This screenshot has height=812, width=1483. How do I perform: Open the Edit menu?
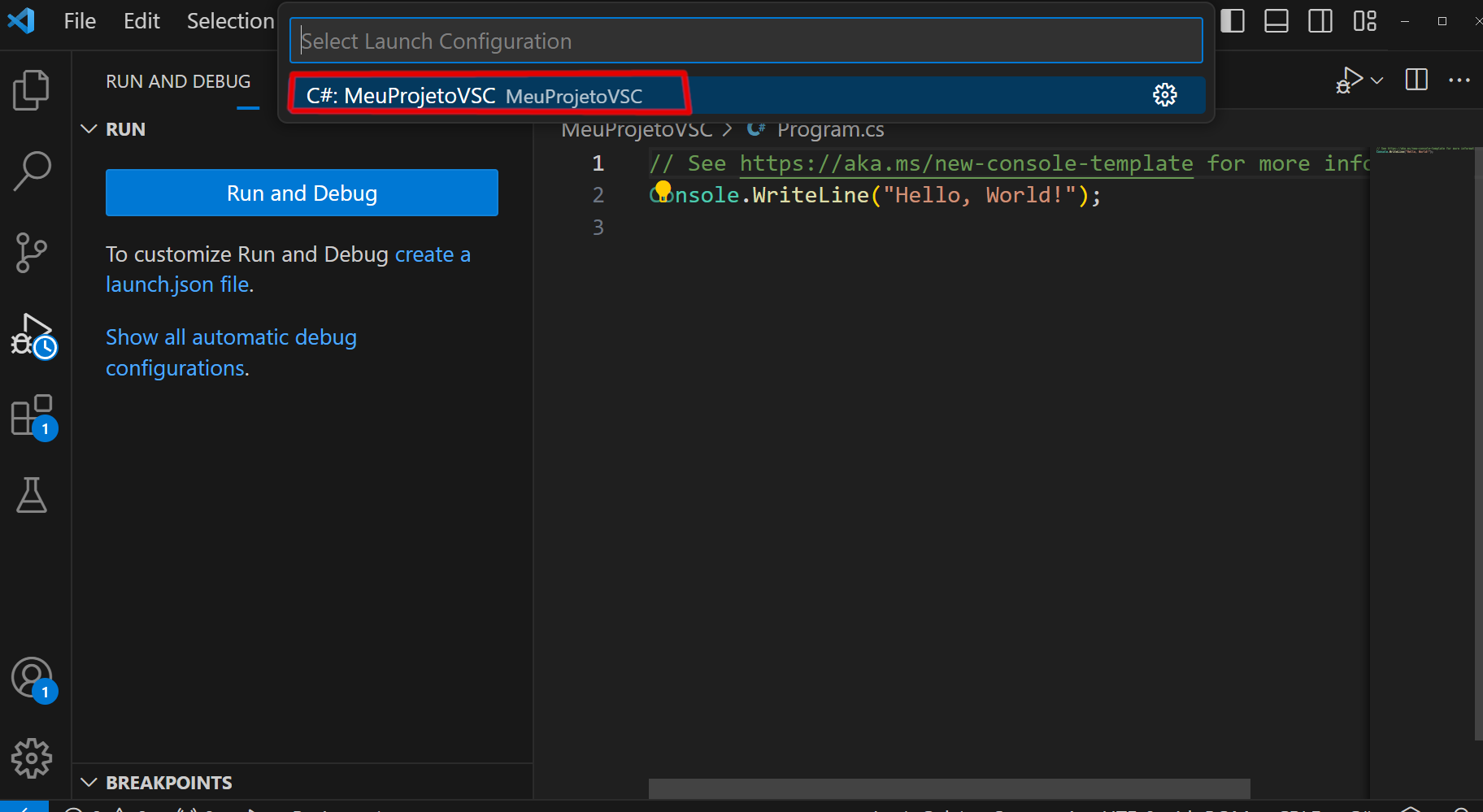(x=141, y=21)
